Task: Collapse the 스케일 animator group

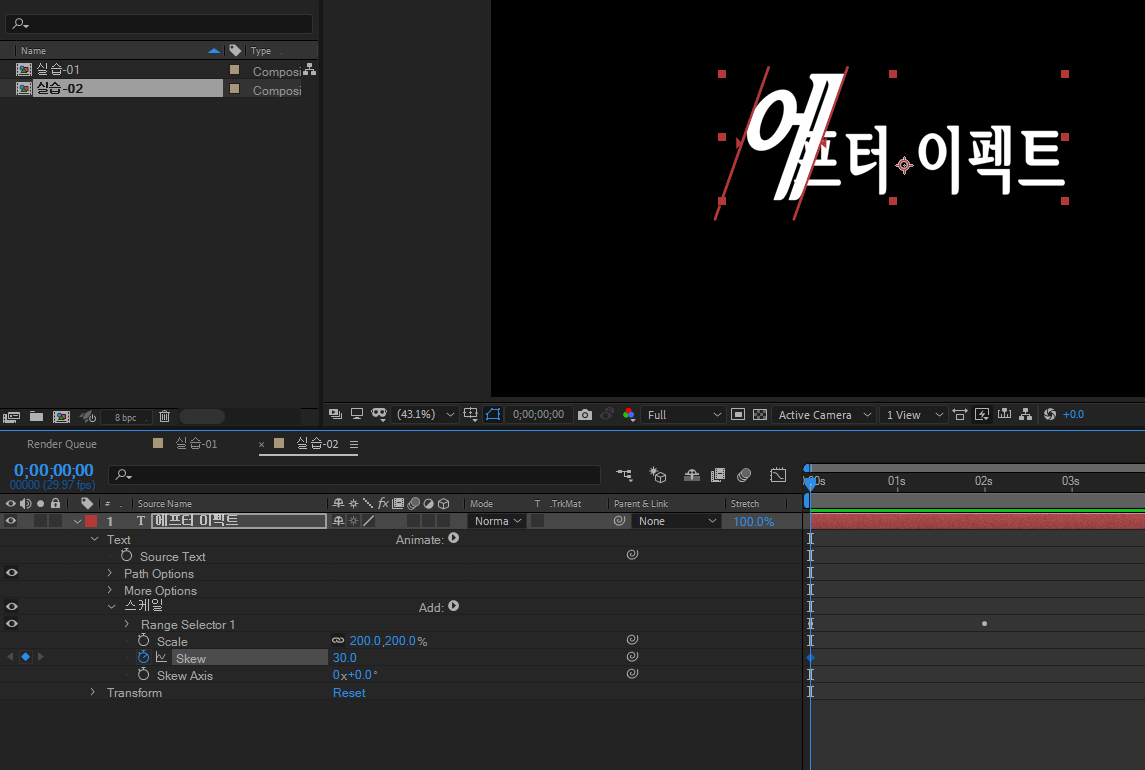Action: [111, 606]
